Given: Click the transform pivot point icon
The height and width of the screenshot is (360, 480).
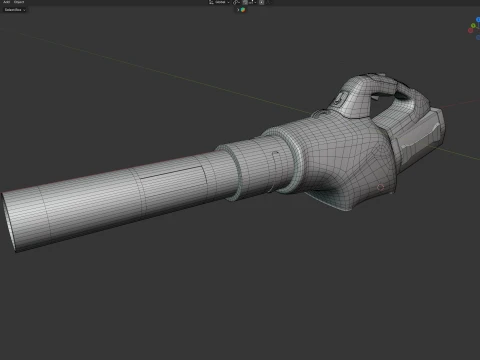Looking at the screenshot, I should pyautogui.click(x=236, y=2).
